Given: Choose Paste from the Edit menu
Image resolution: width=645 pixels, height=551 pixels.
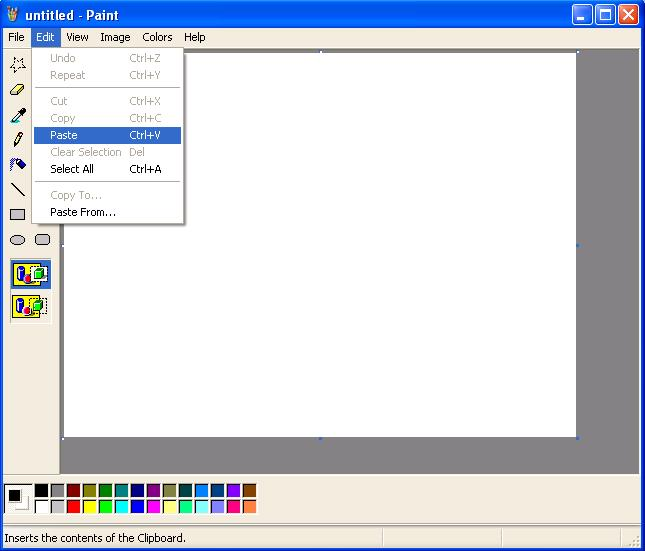Looking at the screenshot, I should click(107, 135).
